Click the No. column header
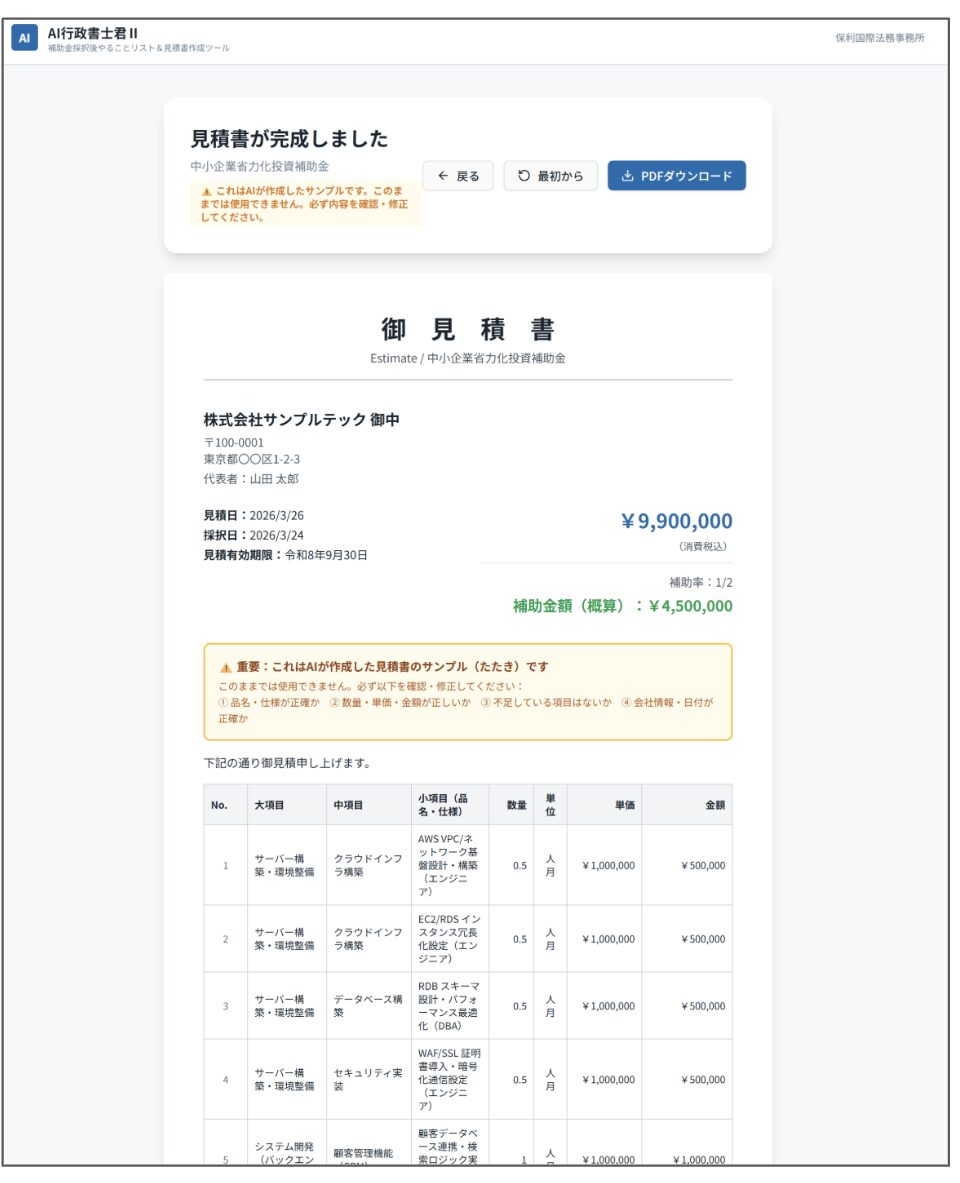Screen dimensions: 960x1183 [x=220, y=804]
